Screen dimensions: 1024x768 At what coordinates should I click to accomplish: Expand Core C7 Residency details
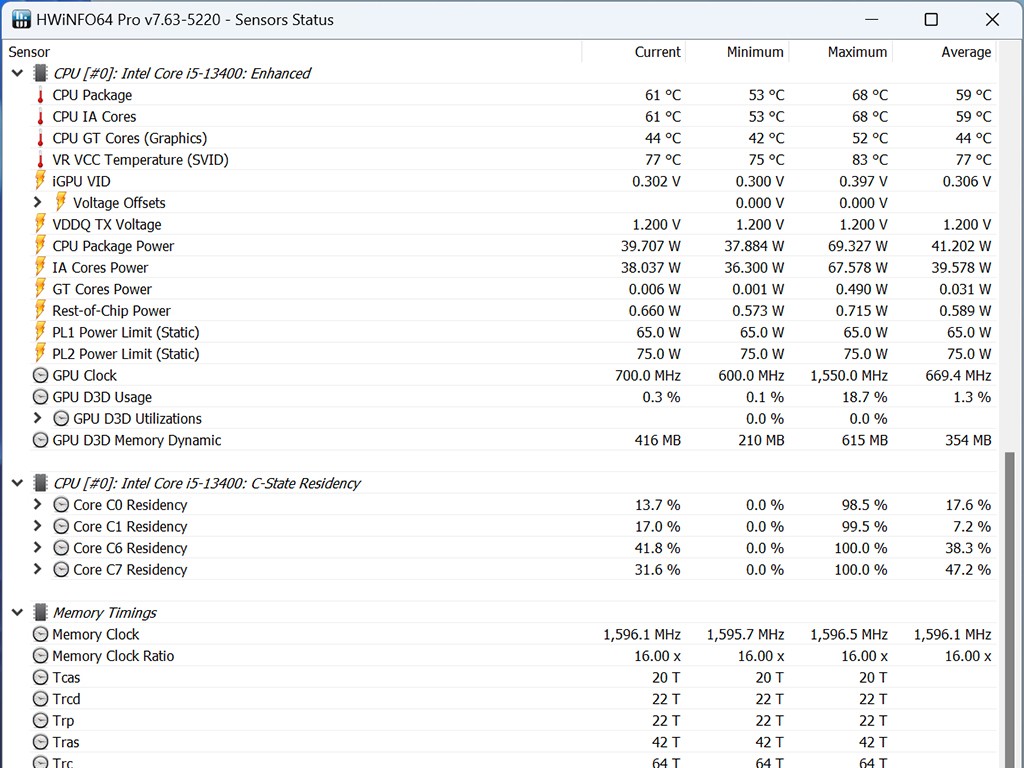pyautogui.click(x=38, y=570)
